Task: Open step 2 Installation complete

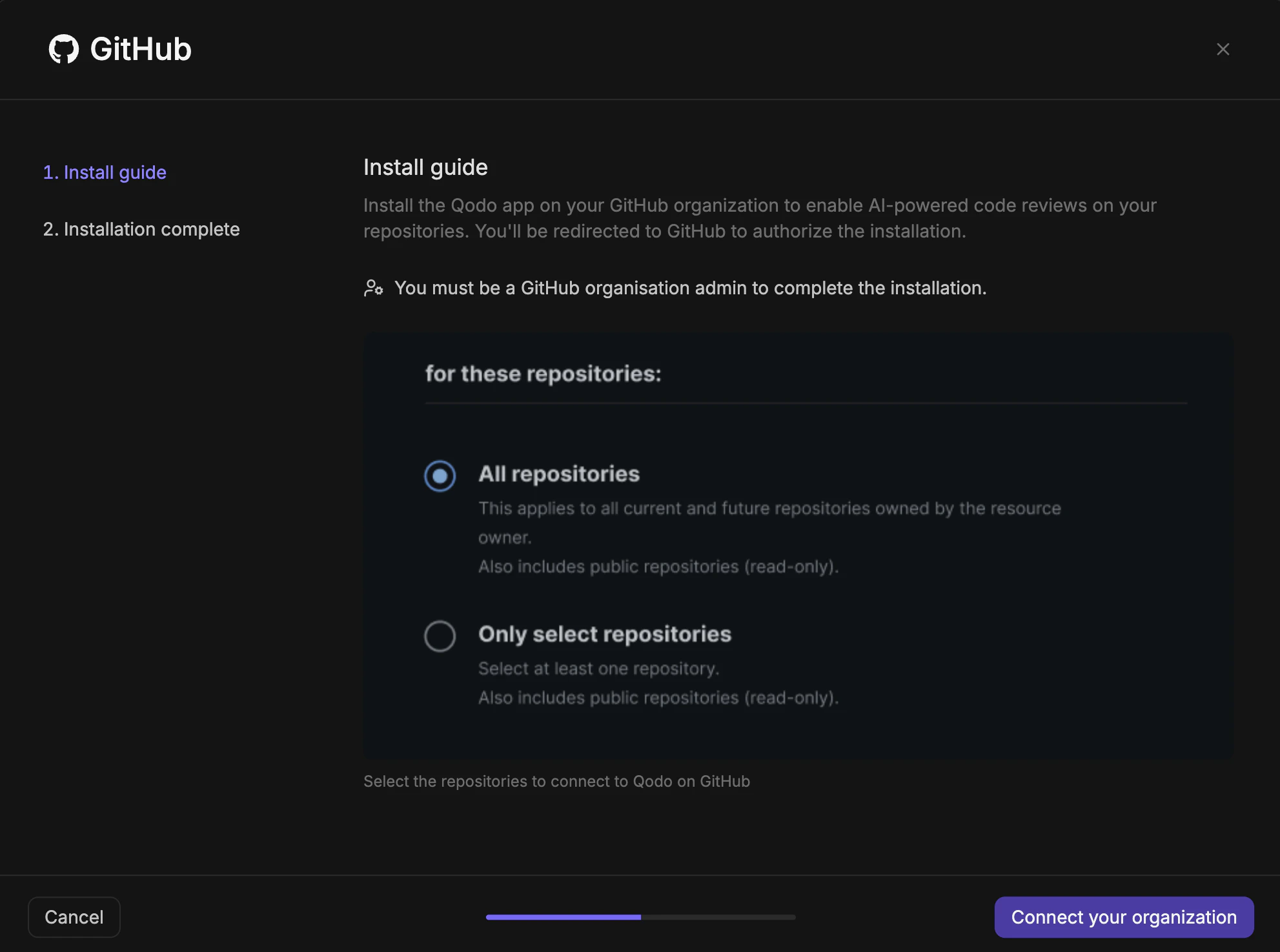Action: pyautogui.click(x=141, y=229)
